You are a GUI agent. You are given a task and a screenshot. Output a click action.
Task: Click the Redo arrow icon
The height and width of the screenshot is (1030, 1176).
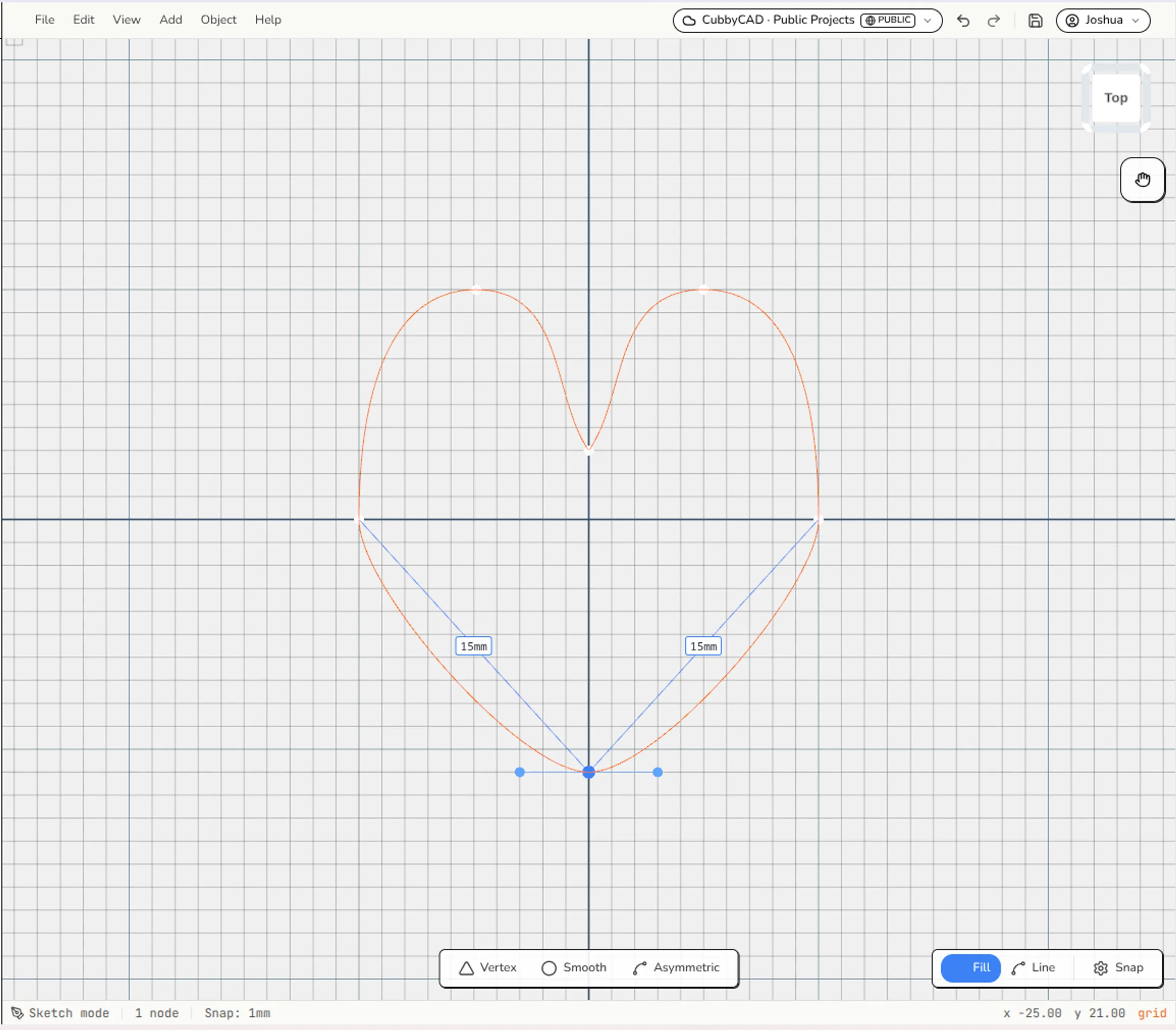pyautogui.click(x=993, y=21)
